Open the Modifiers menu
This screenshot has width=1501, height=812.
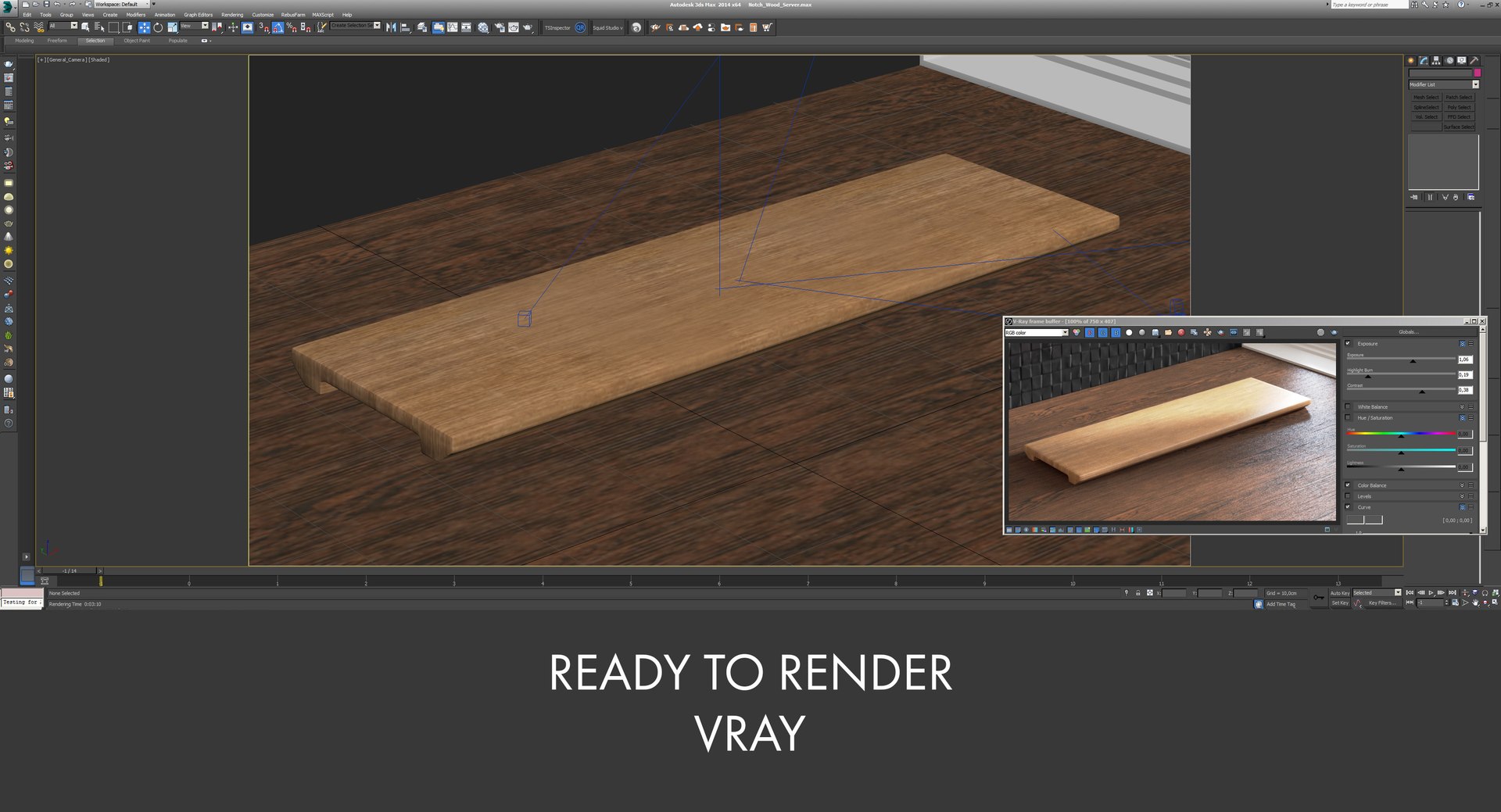point(136,15)
